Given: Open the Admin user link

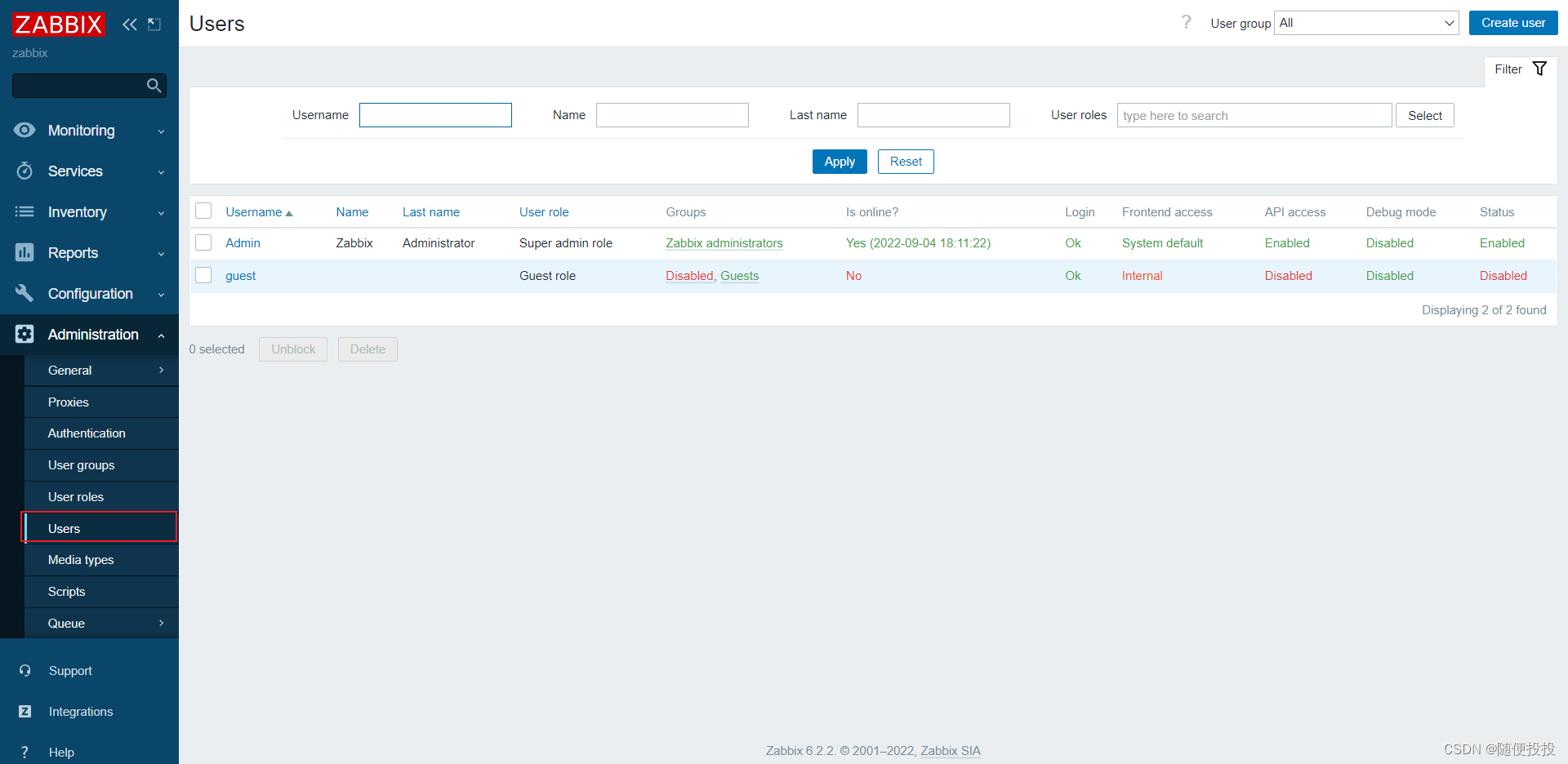Looking at the screenshot, I should [x=243, y=243].
